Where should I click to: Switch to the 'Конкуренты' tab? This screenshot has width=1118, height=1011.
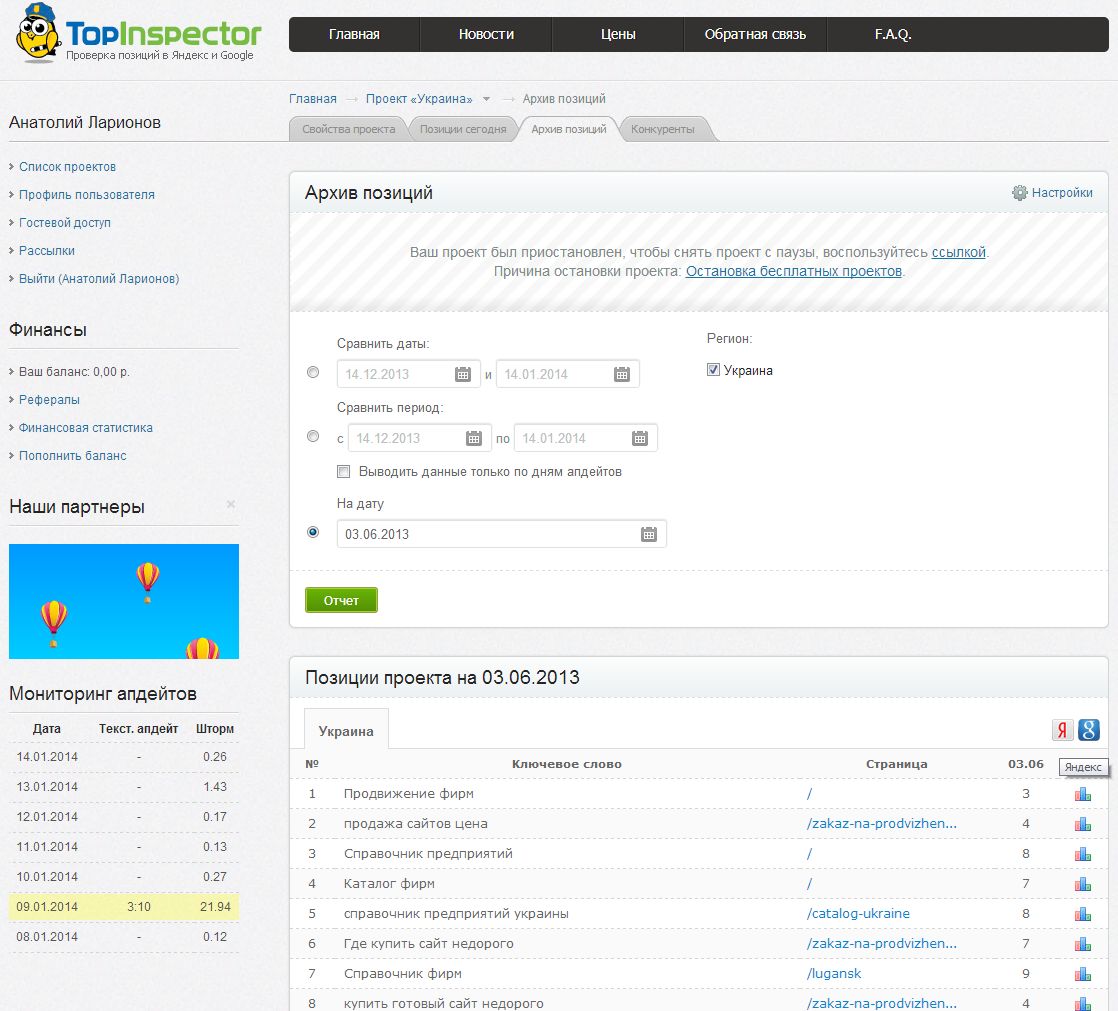pyautogui.click(x=662, y=129)
